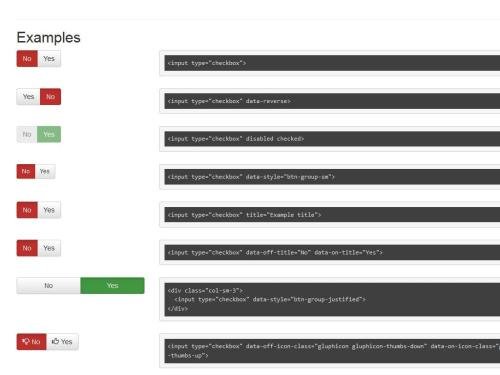
Task: Click the thumbs-down No button
Action: [31, 342]
